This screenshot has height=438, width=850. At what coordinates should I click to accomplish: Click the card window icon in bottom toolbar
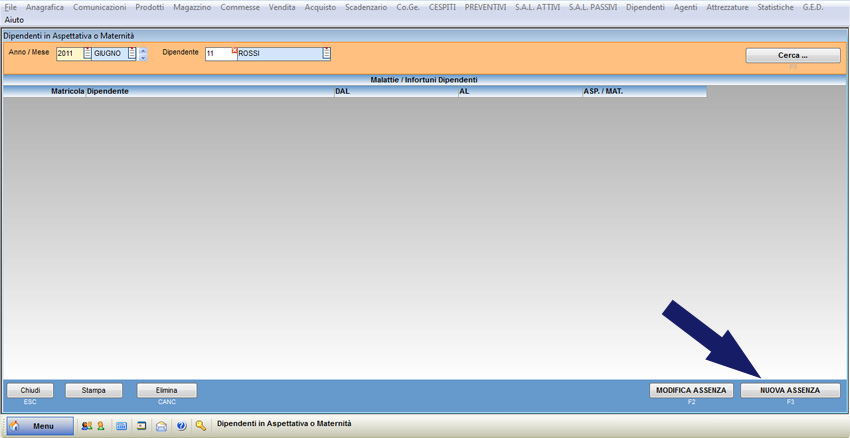coord(142,426)
